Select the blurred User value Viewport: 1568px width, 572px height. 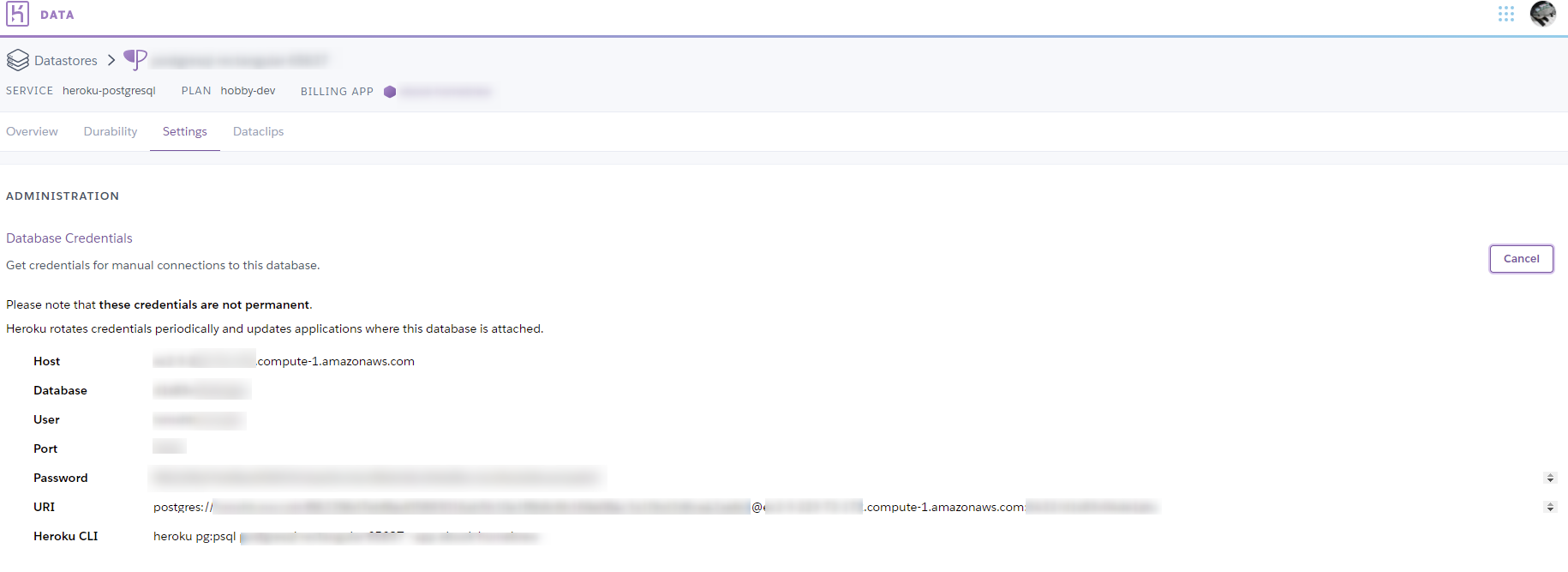point(199,420)
